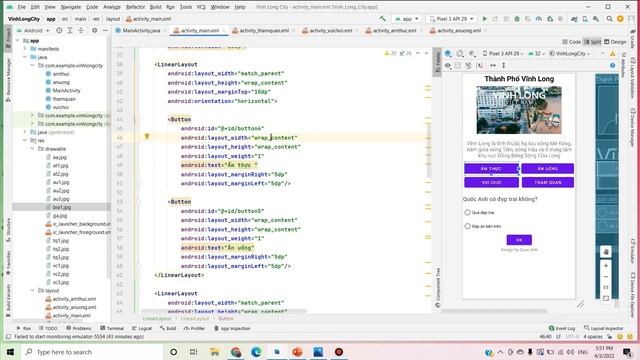
Task: Switch to MainActivity.java tab
Action: [141, 31]
